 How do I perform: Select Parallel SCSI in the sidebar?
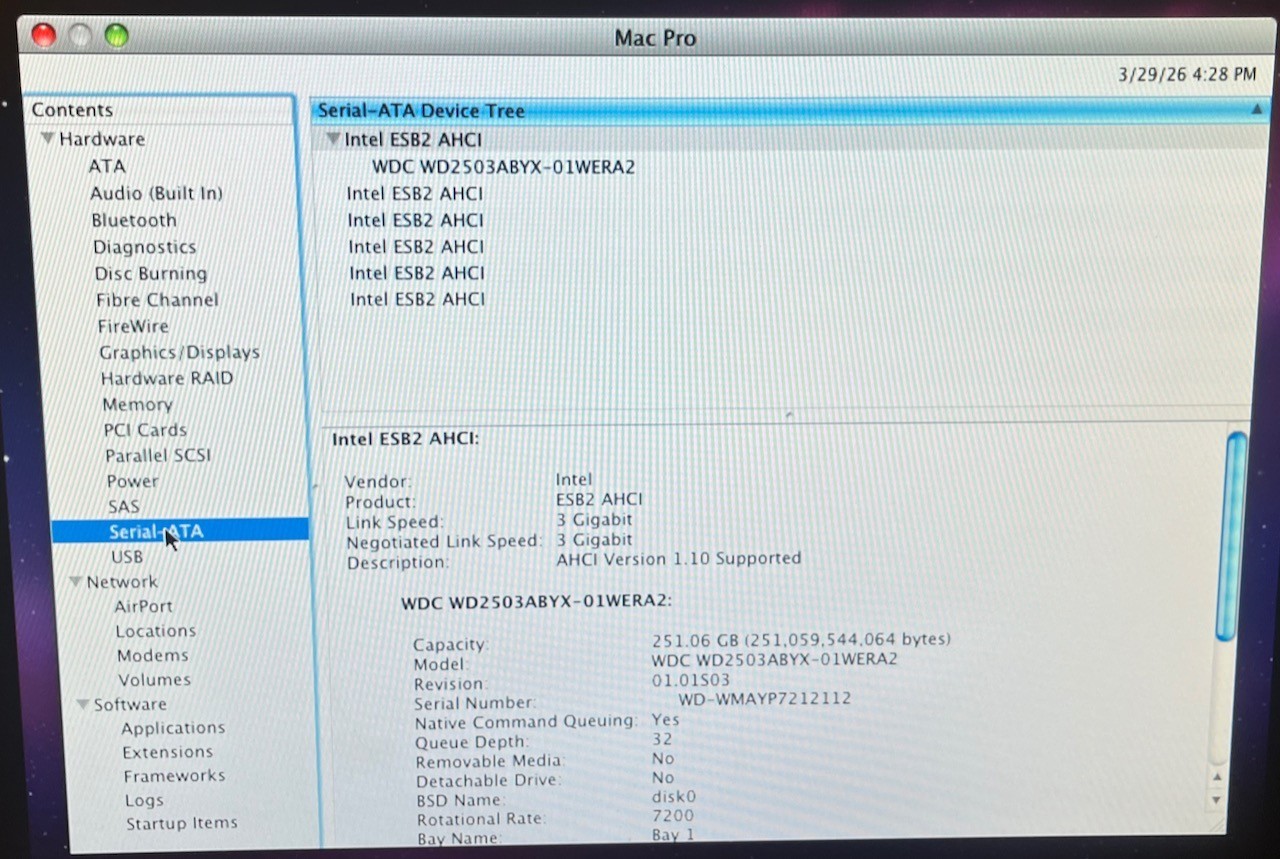tap(158, 455)
